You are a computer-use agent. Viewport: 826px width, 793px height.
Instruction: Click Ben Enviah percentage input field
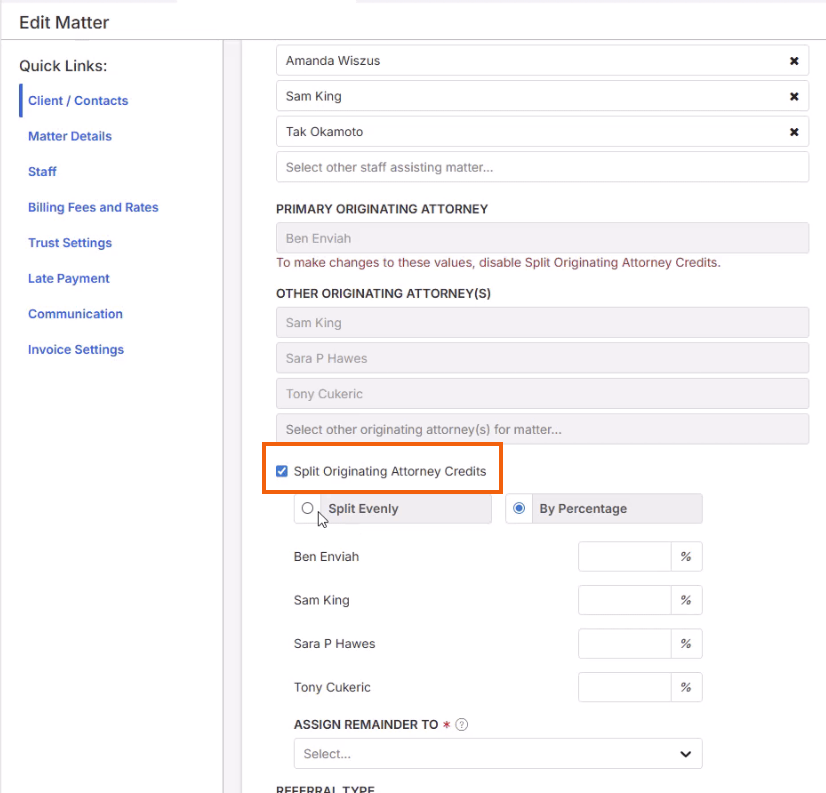(x=624, y=557)
